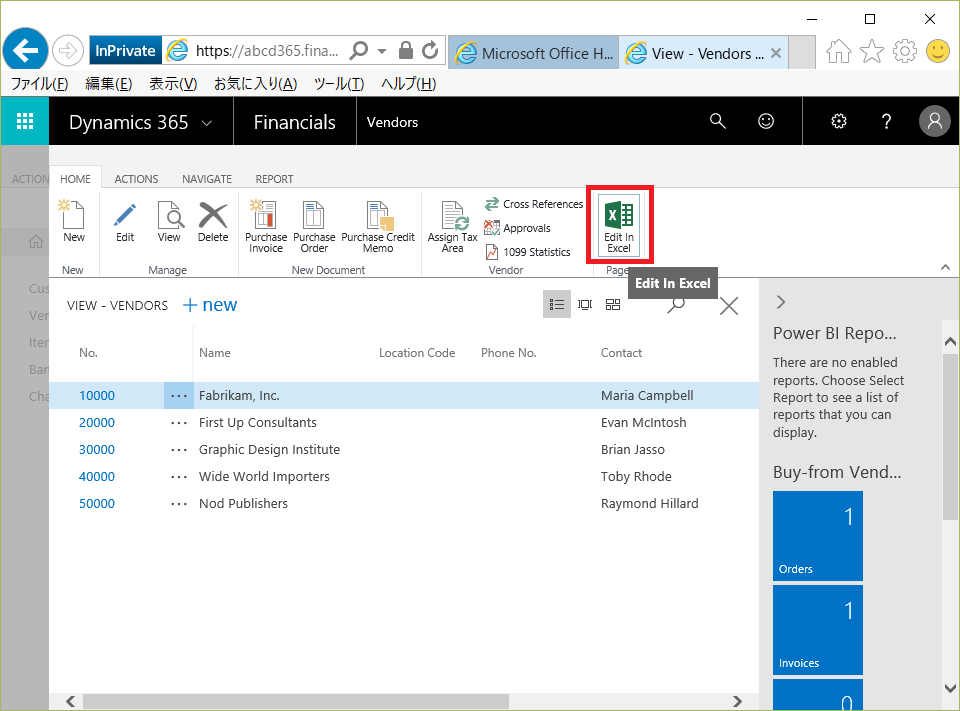Collapse the ribbon with the chevron
The height and width of the screenshot is (711, 960).
(945, 267)
